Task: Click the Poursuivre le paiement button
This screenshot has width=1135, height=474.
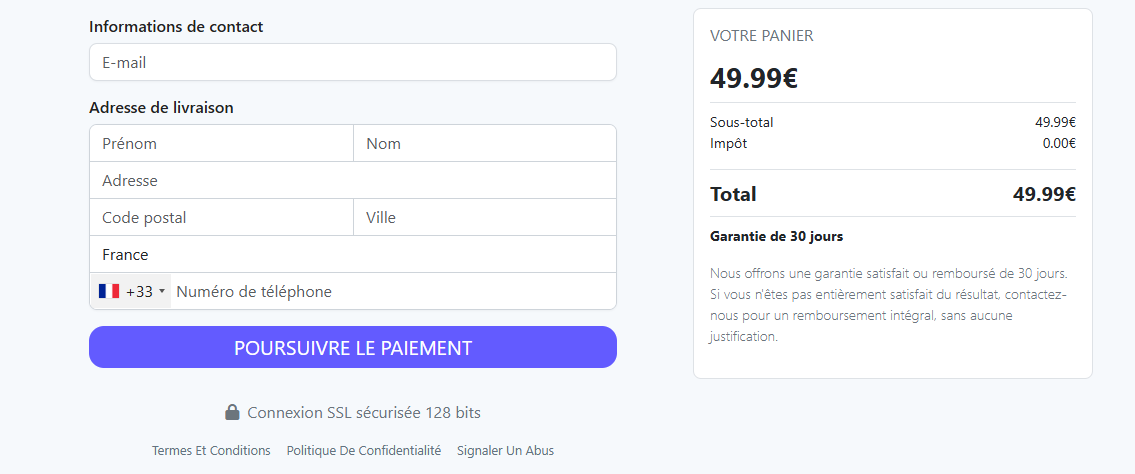Action: pyautogui.click(x=353, y=347)
